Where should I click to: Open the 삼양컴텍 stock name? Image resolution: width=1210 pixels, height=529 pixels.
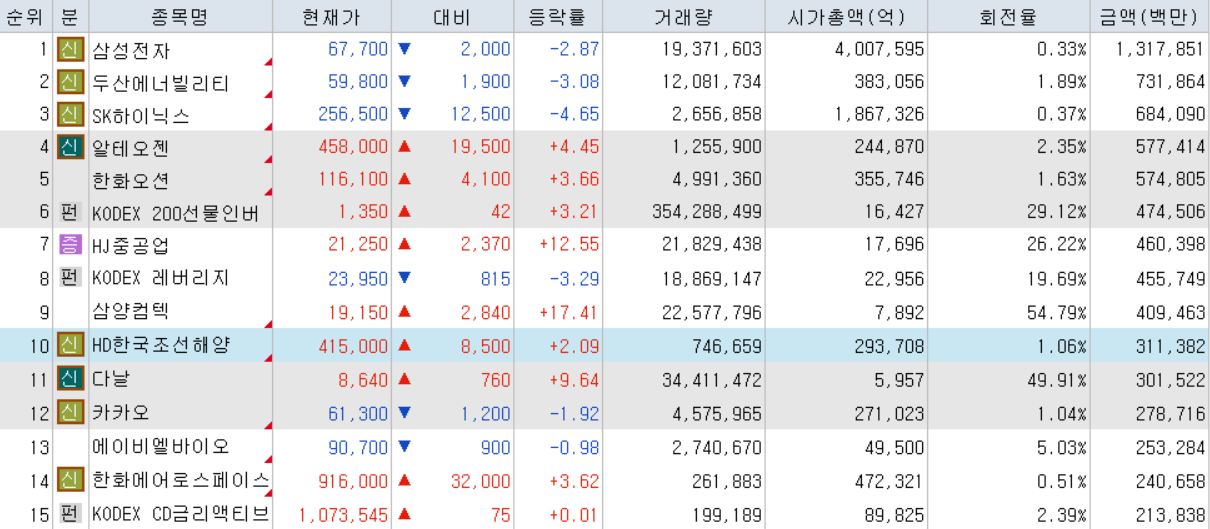[x=130, y=311]
